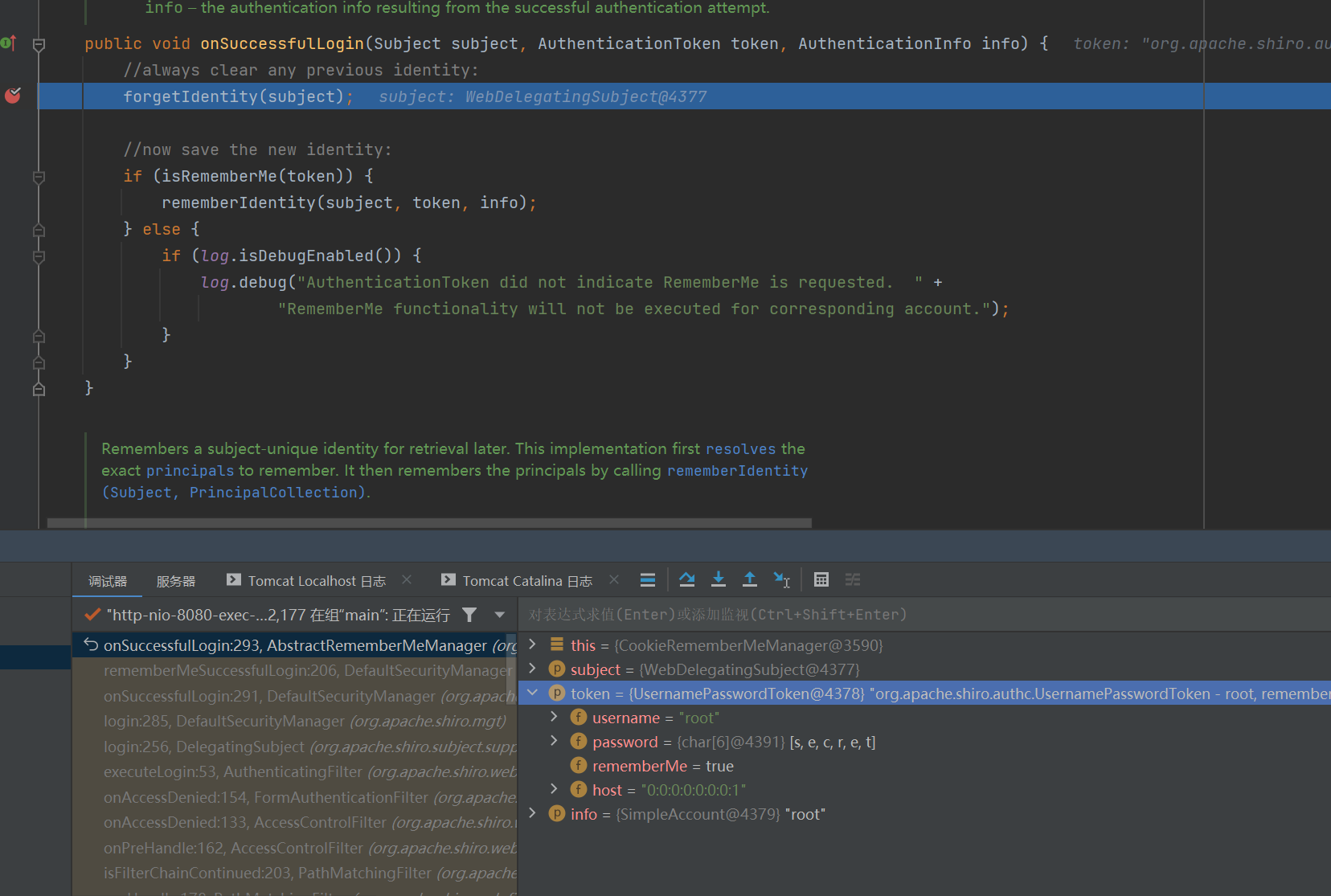Select the rememberMe = true variable row
This screenshot has height=896, width=1331.
[x=924, y=766]
